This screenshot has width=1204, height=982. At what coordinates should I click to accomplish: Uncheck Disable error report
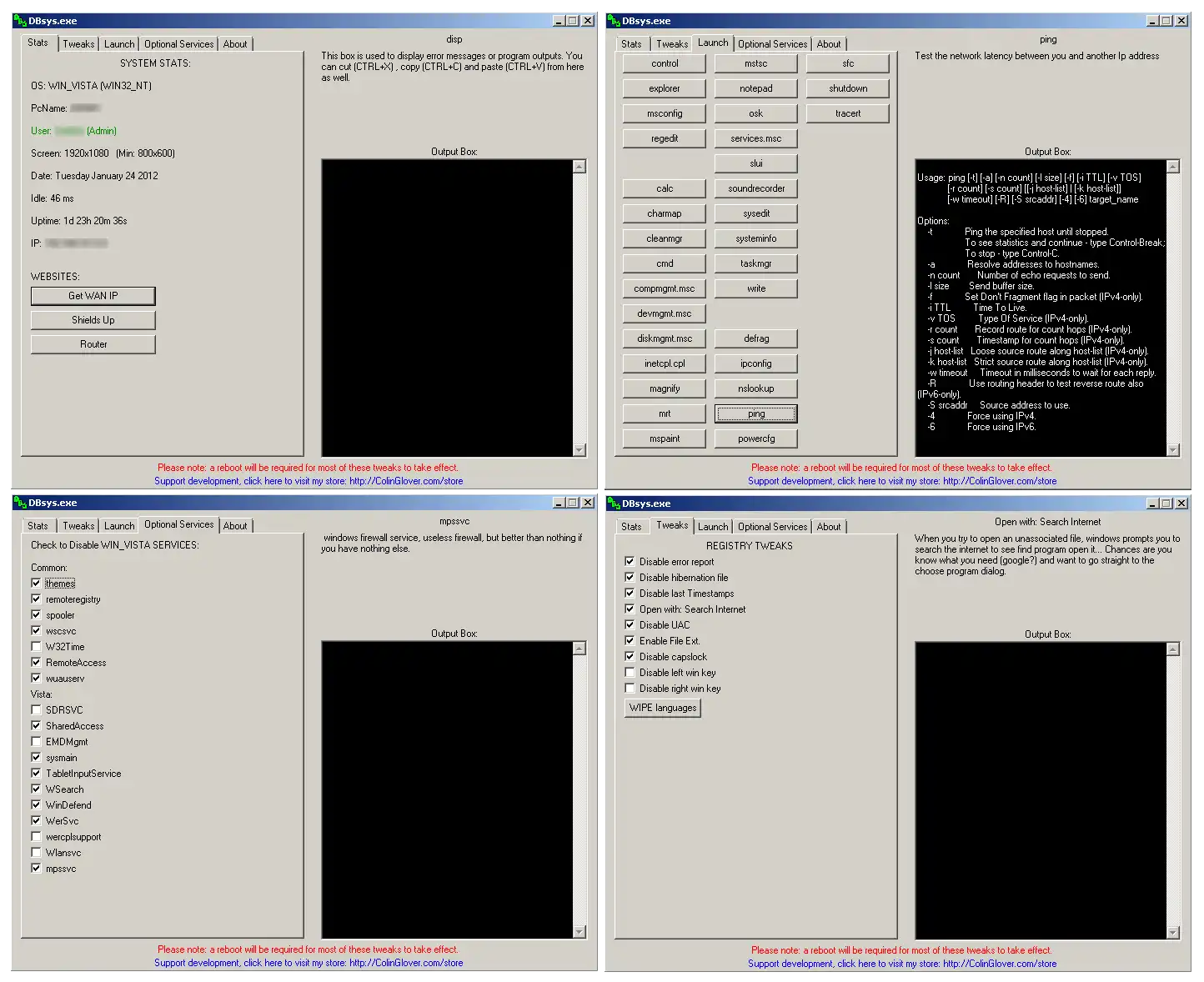coord(630,561)
